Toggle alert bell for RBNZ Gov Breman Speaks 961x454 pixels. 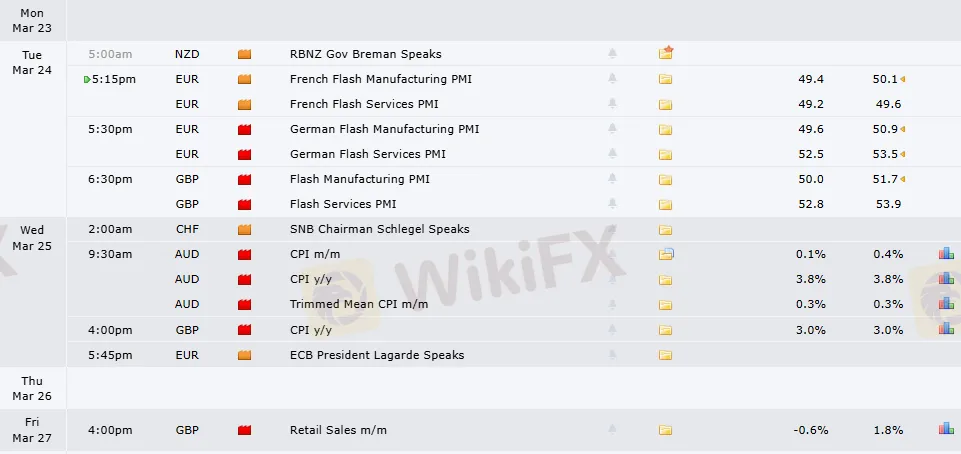612,54
